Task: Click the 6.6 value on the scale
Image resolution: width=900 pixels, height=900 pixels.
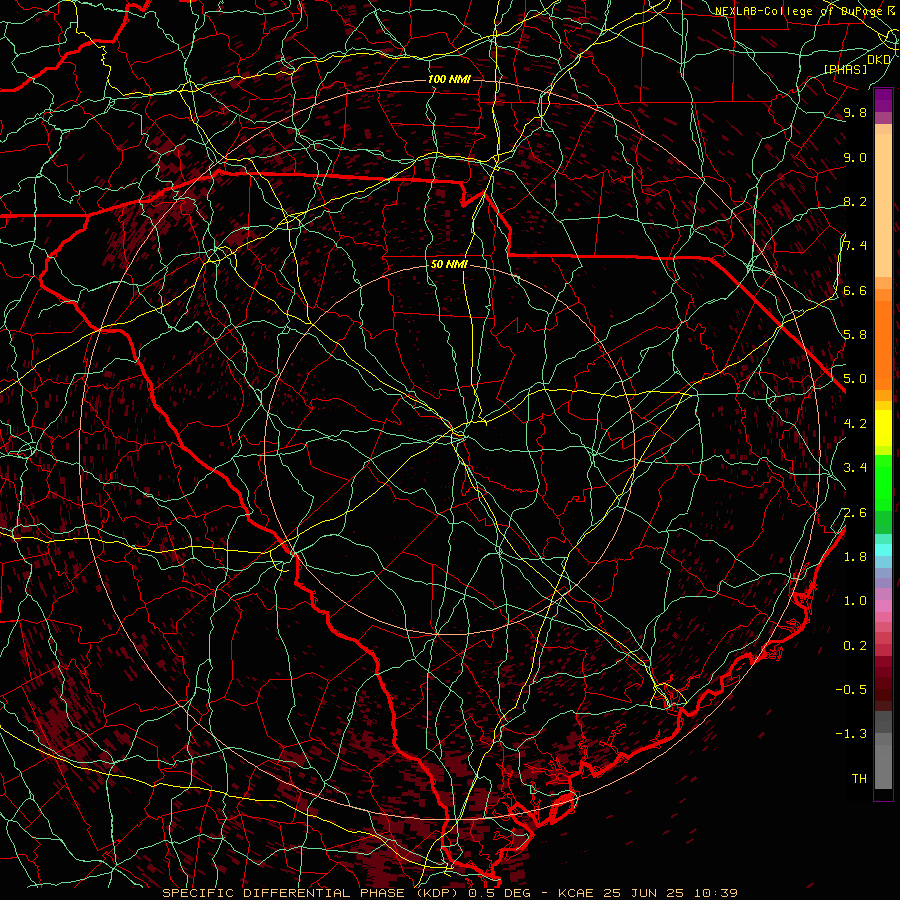Action: pyautogui.click(x=855, y=290)
